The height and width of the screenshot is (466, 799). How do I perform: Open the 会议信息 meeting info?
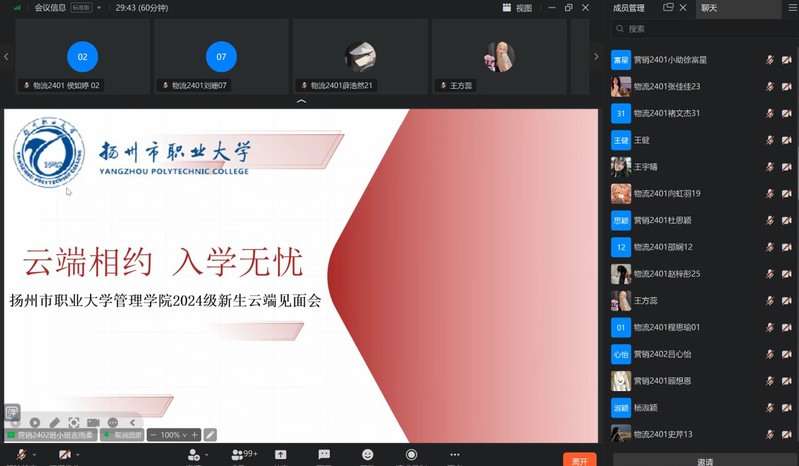[50, 8]
